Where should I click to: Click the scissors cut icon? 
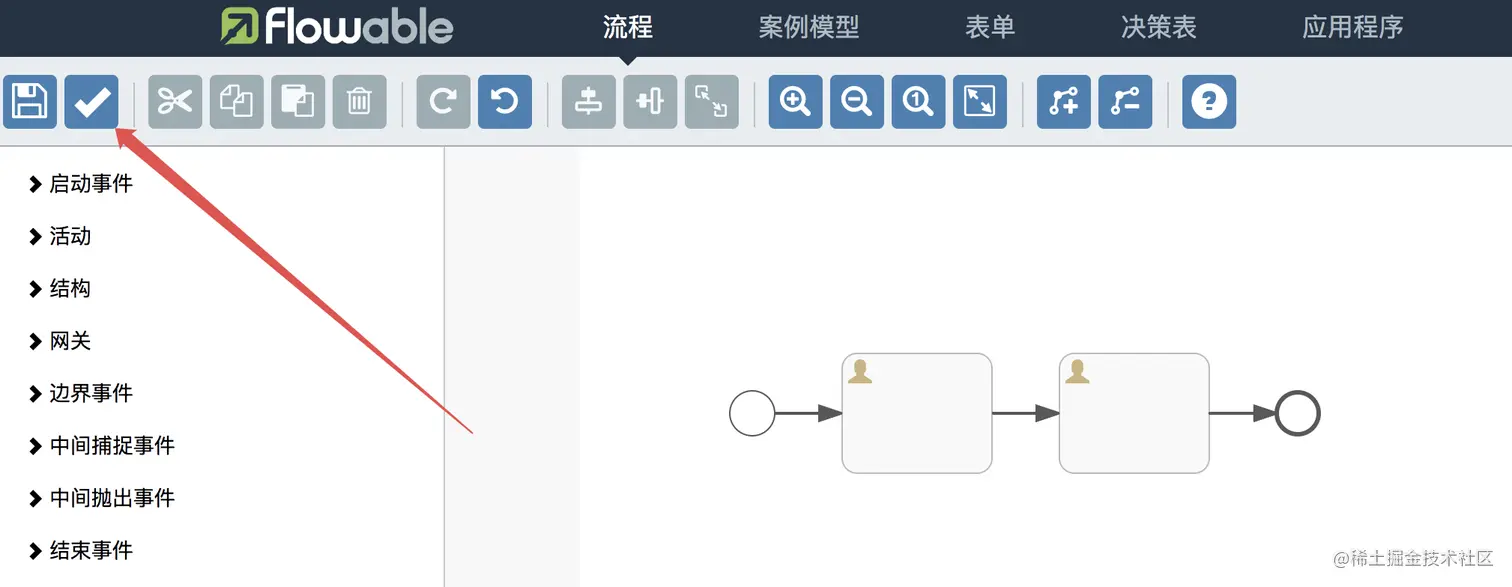coord(175,102)
